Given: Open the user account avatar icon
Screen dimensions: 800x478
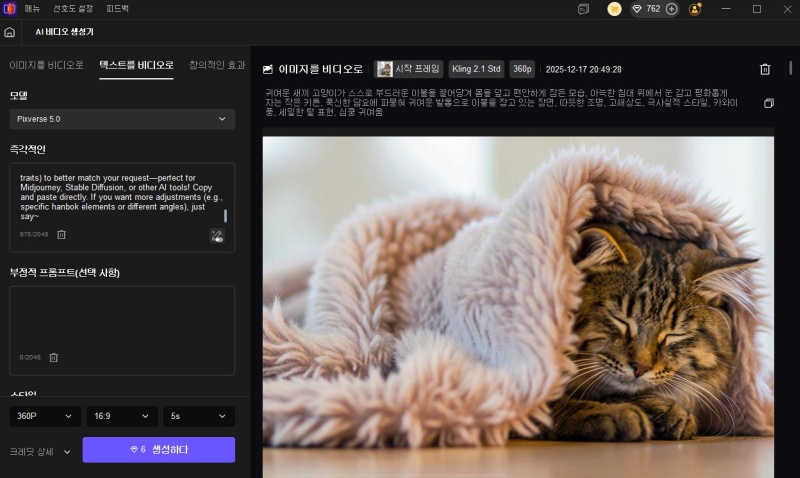Looking at the screenshot, I should pos(695,9).
